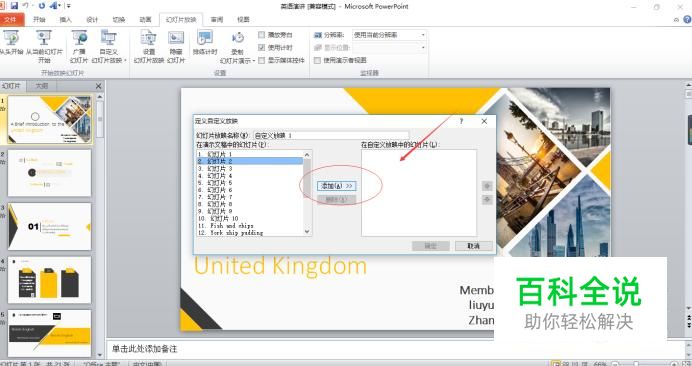Image resolution: width=692 pixels, height=366 pixels.
Task: Click the move-down arrow button in dialog
Action: click(487, 200)
